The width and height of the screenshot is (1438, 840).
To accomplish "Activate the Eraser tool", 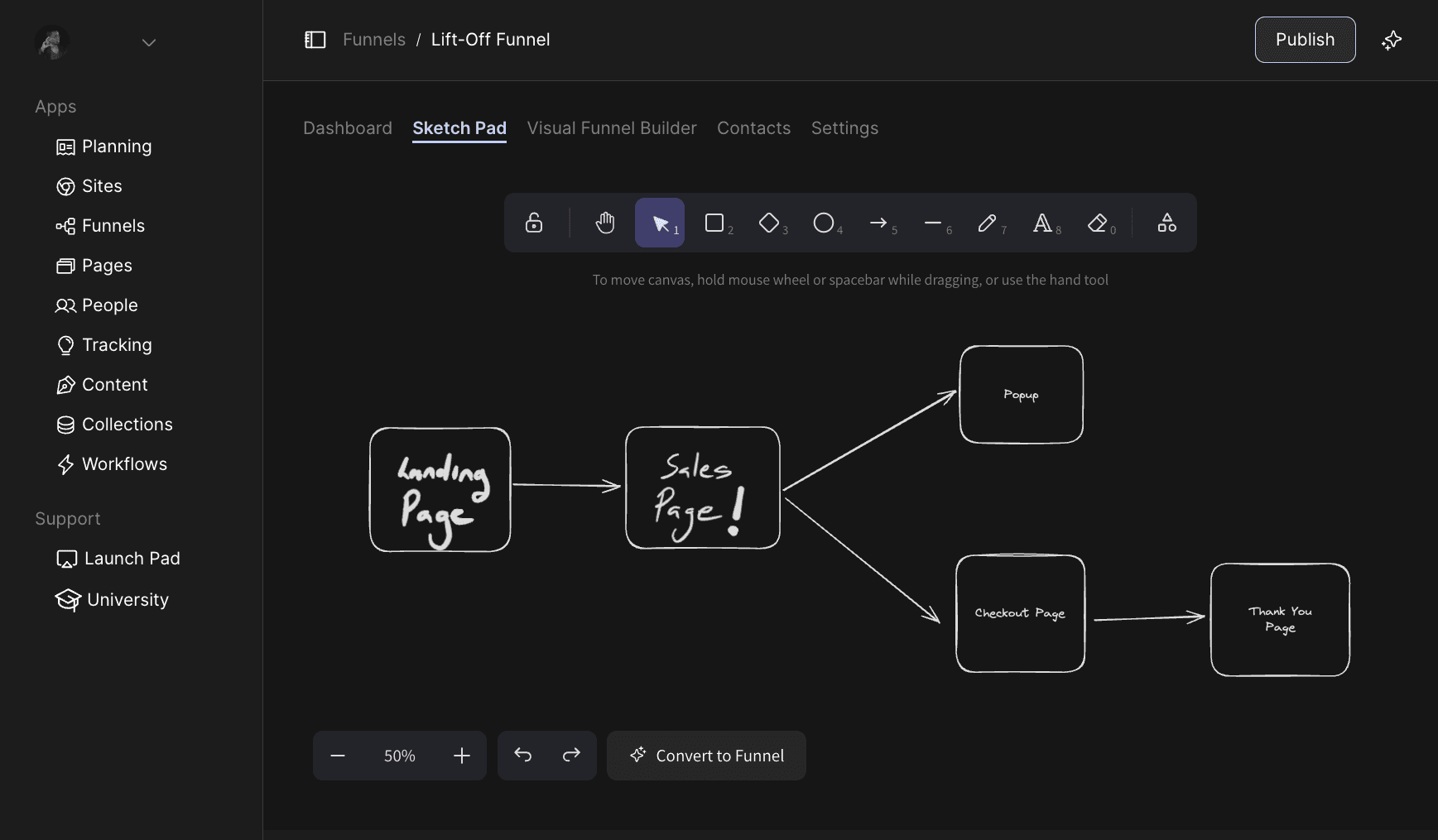I will point(1097,223).
